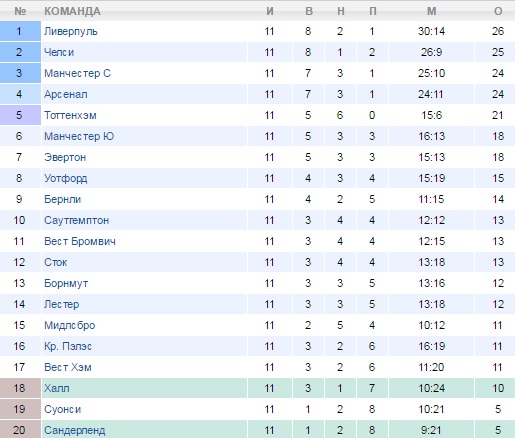Open the Бернли team link
The image size is (515, 438).
(63, 199)
